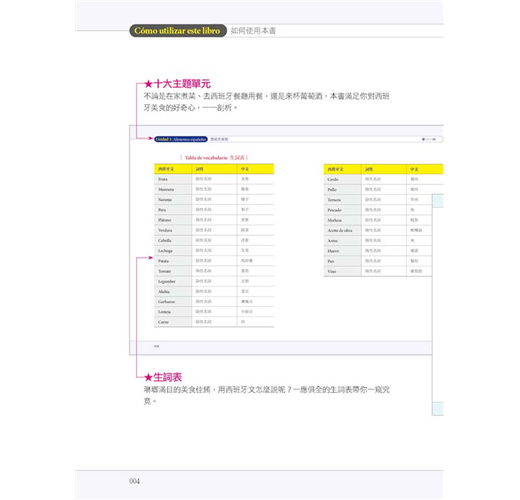Image resolution: width=520 pixels, height=500 pixels.
Task: Select the Verdura word cell
Action: pos(173,230)
